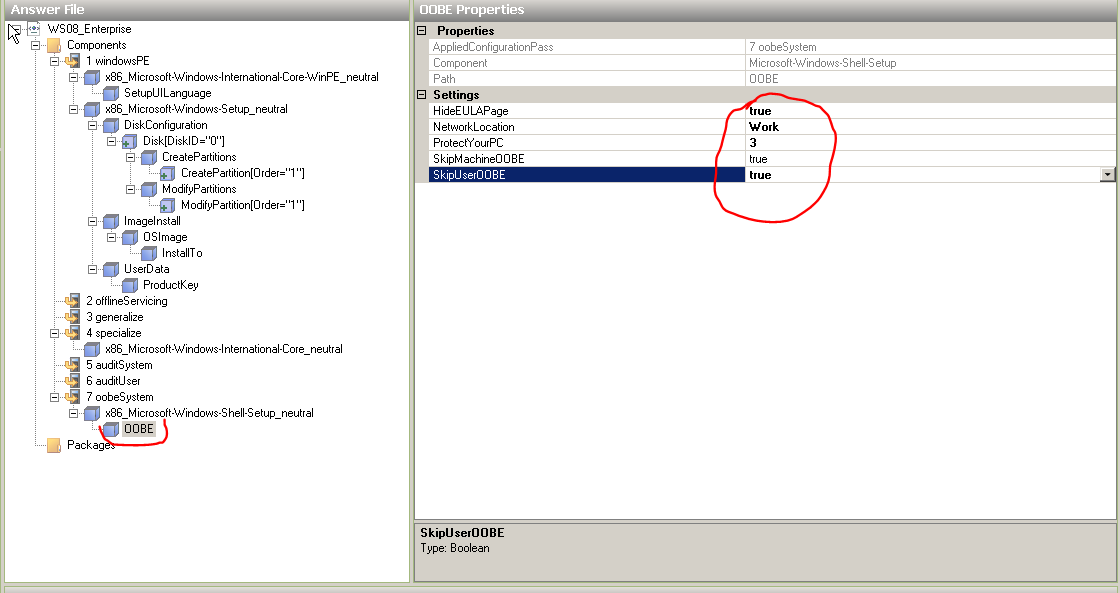
Task: Click the HideEULAPage value true
Action: pyautogui.click(x=760, y=111)
